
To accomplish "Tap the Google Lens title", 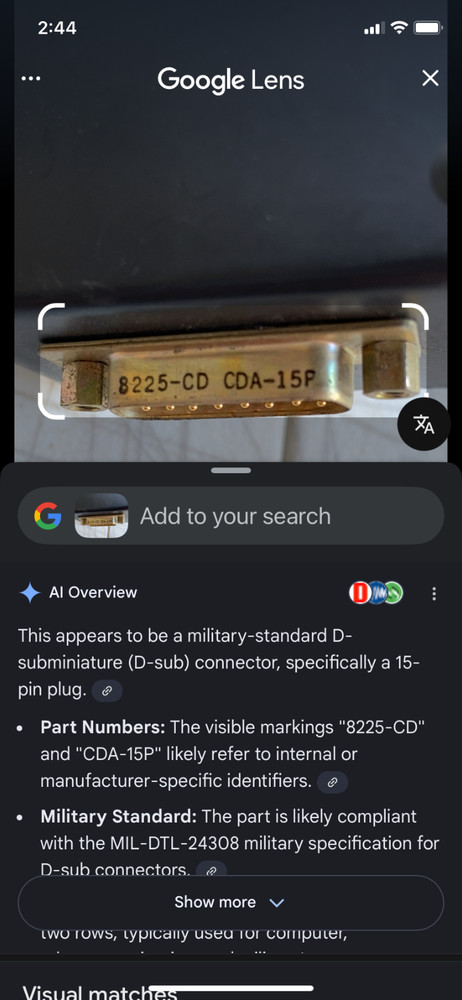I will [x=230, y=80].
